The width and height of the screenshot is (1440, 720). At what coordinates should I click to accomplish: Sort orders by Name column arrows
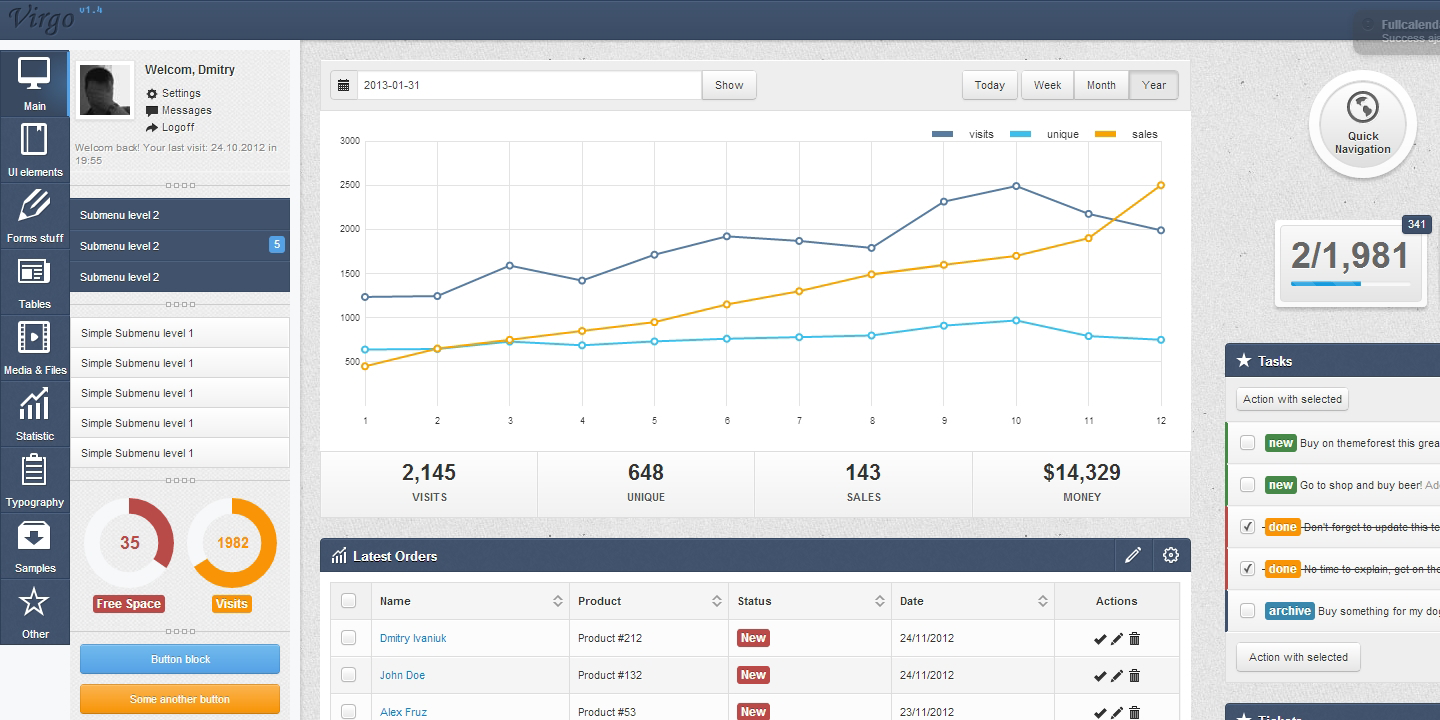(x=557, y=601)
